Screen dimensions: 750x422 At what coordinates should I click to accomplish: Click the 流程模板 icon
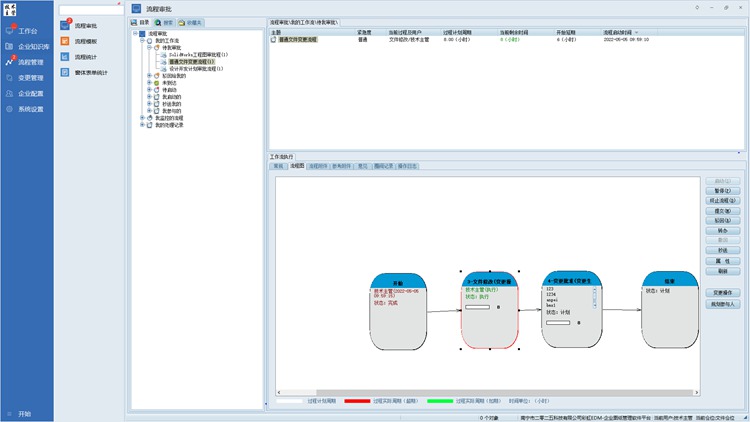(x=64, y=41)
